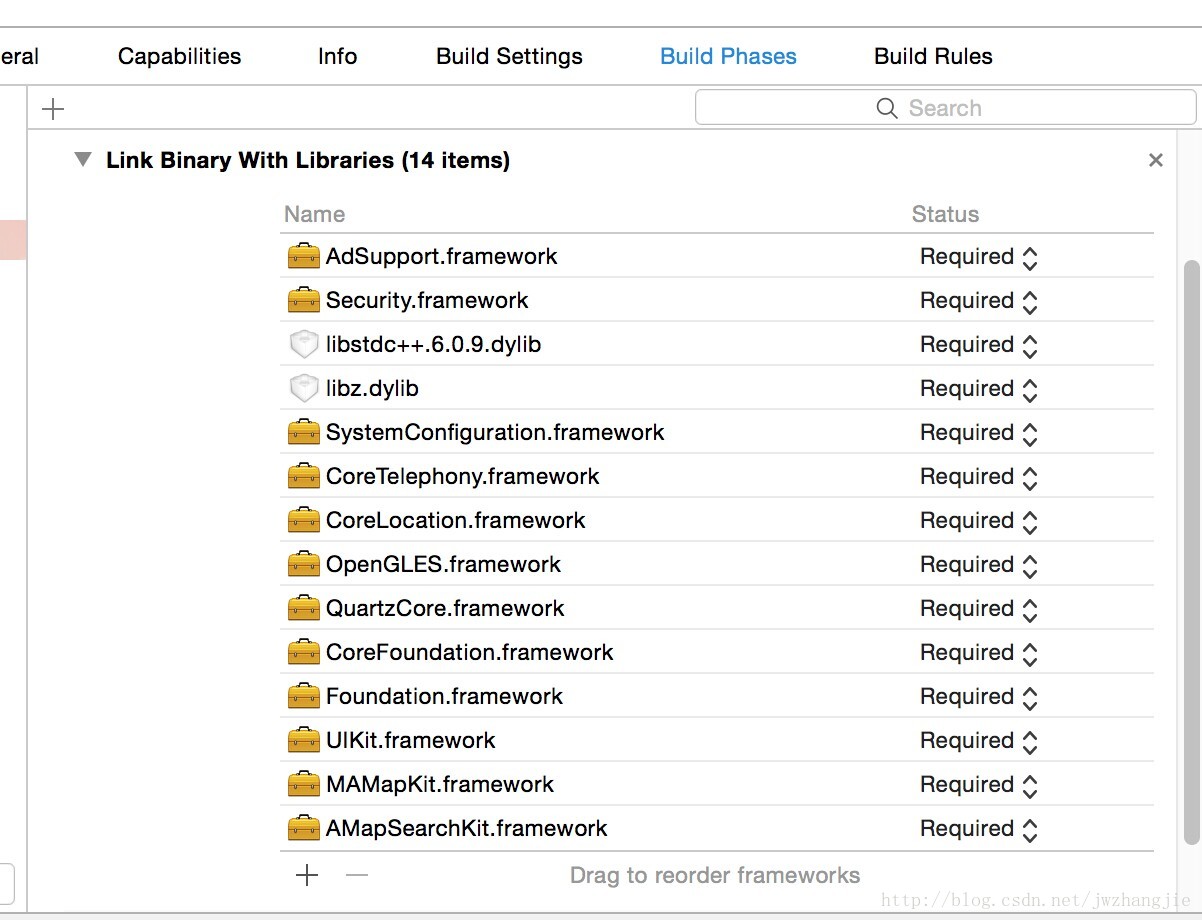Select the Build Phases tab
The width and height of the screenshot is (1202, 920).
728,56
